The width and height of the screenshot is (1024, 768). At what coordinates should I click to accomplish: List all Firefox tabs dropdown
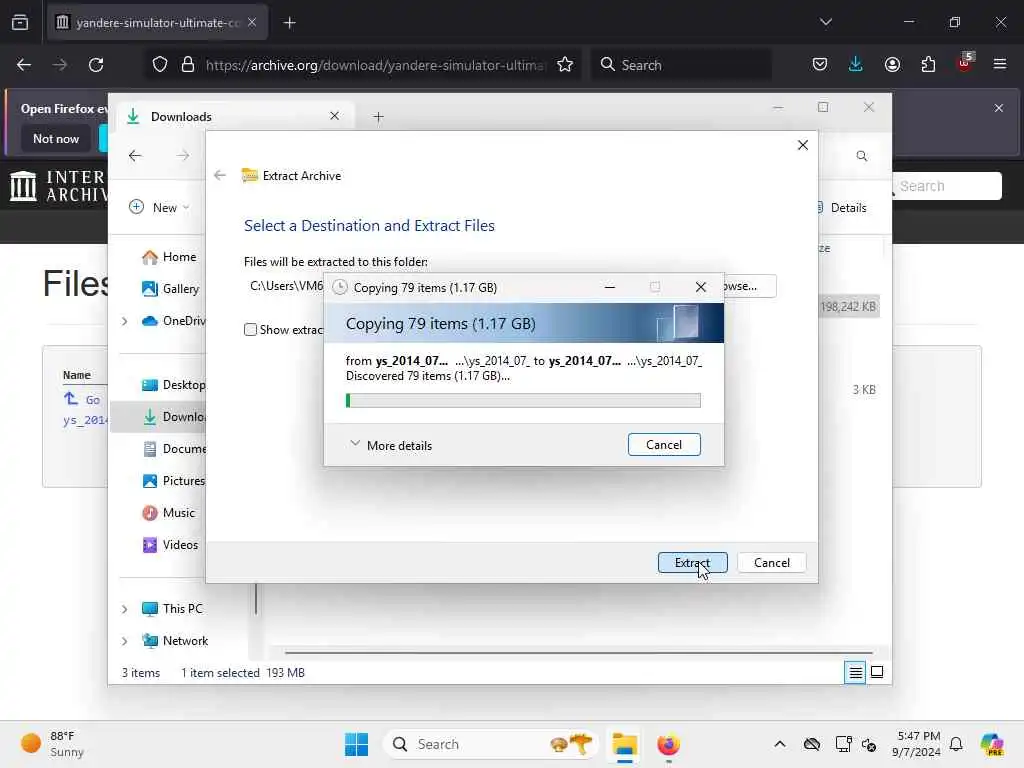point(825,22)
